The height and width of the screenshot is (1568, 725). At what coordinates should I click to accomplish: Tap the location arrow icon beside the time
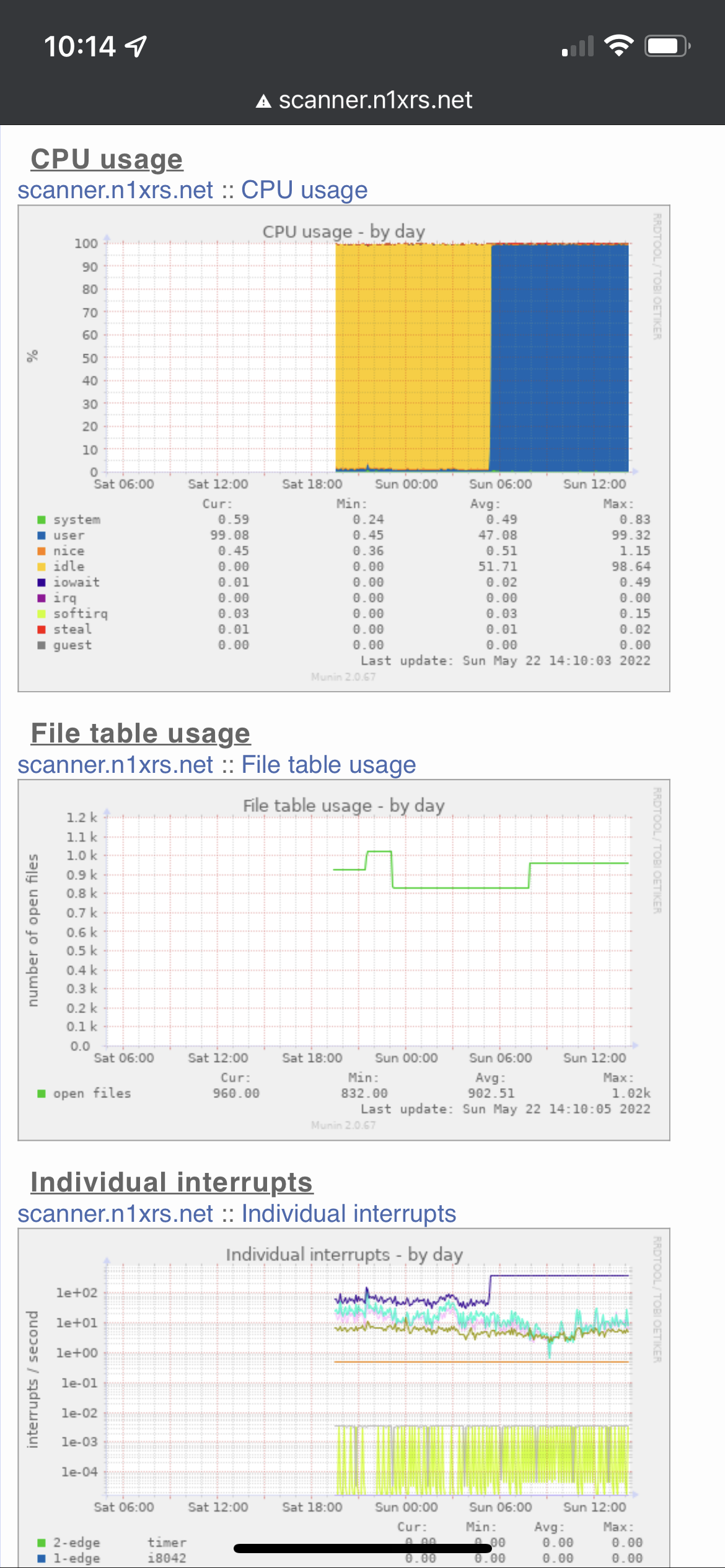[x=136, y=46]
